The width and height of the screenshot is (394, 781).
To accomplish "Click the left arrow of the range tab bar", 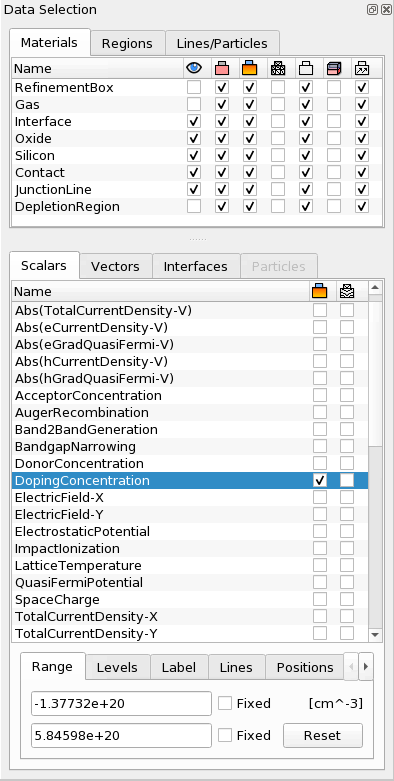I will (351, 666).
